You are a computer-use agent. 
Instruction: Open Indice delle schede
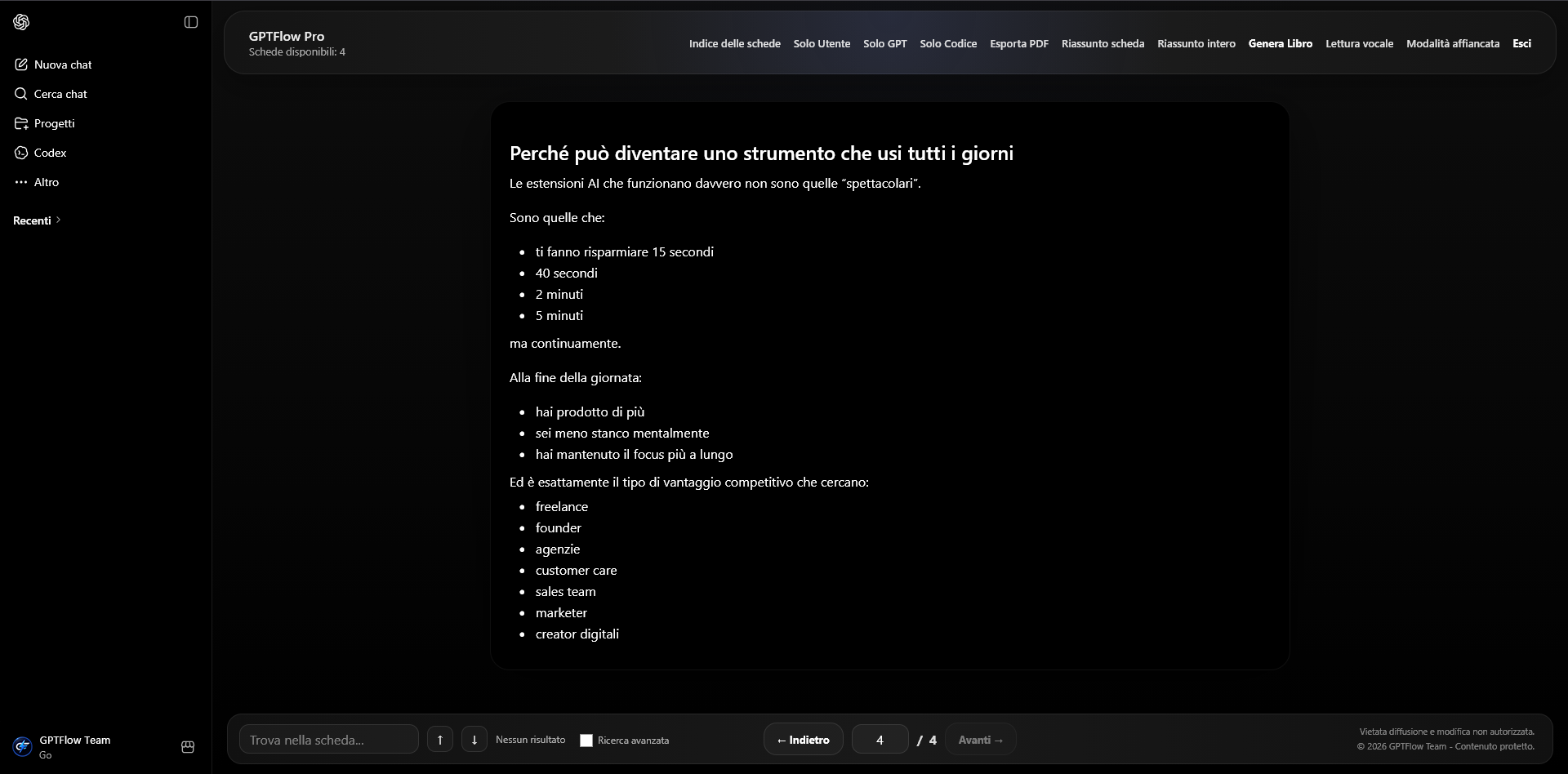(x=735, y=43)
